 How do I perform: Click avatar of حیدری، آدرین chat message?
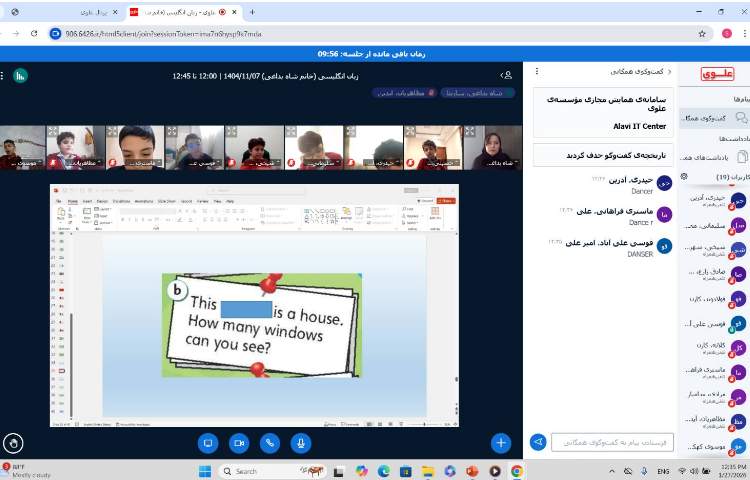(x=664, y=183)
